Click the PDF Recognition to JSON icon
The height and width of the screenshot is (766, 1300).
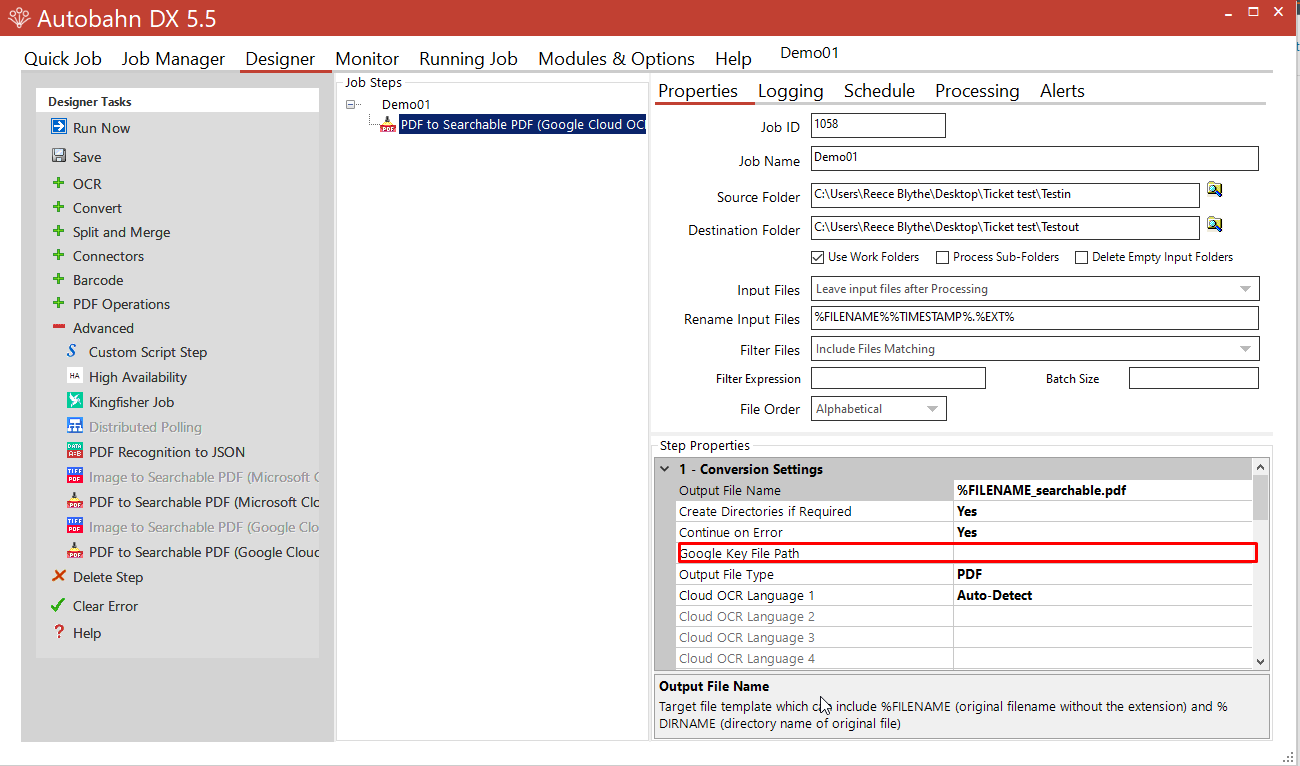pos(74,452)
